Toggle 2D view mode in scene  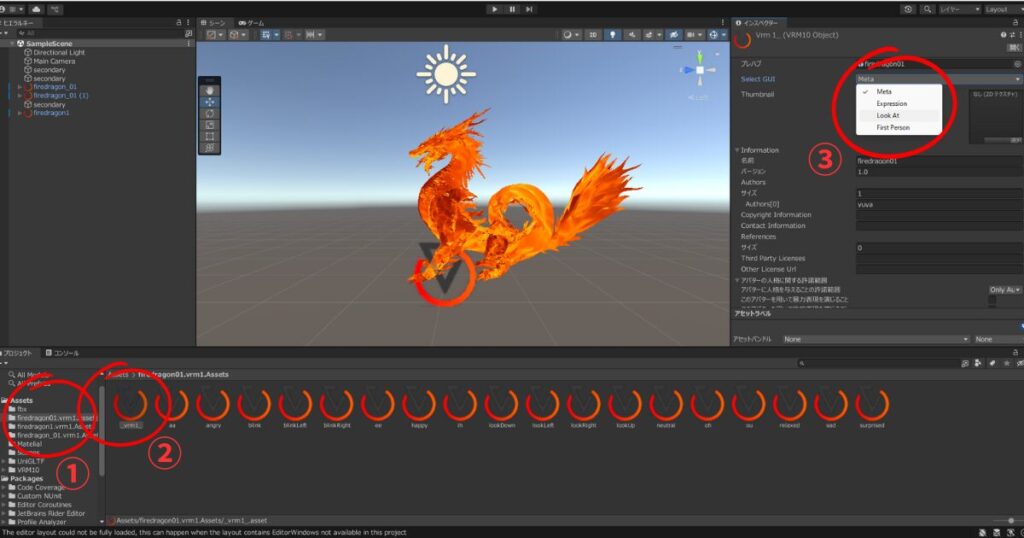(593, 35)
